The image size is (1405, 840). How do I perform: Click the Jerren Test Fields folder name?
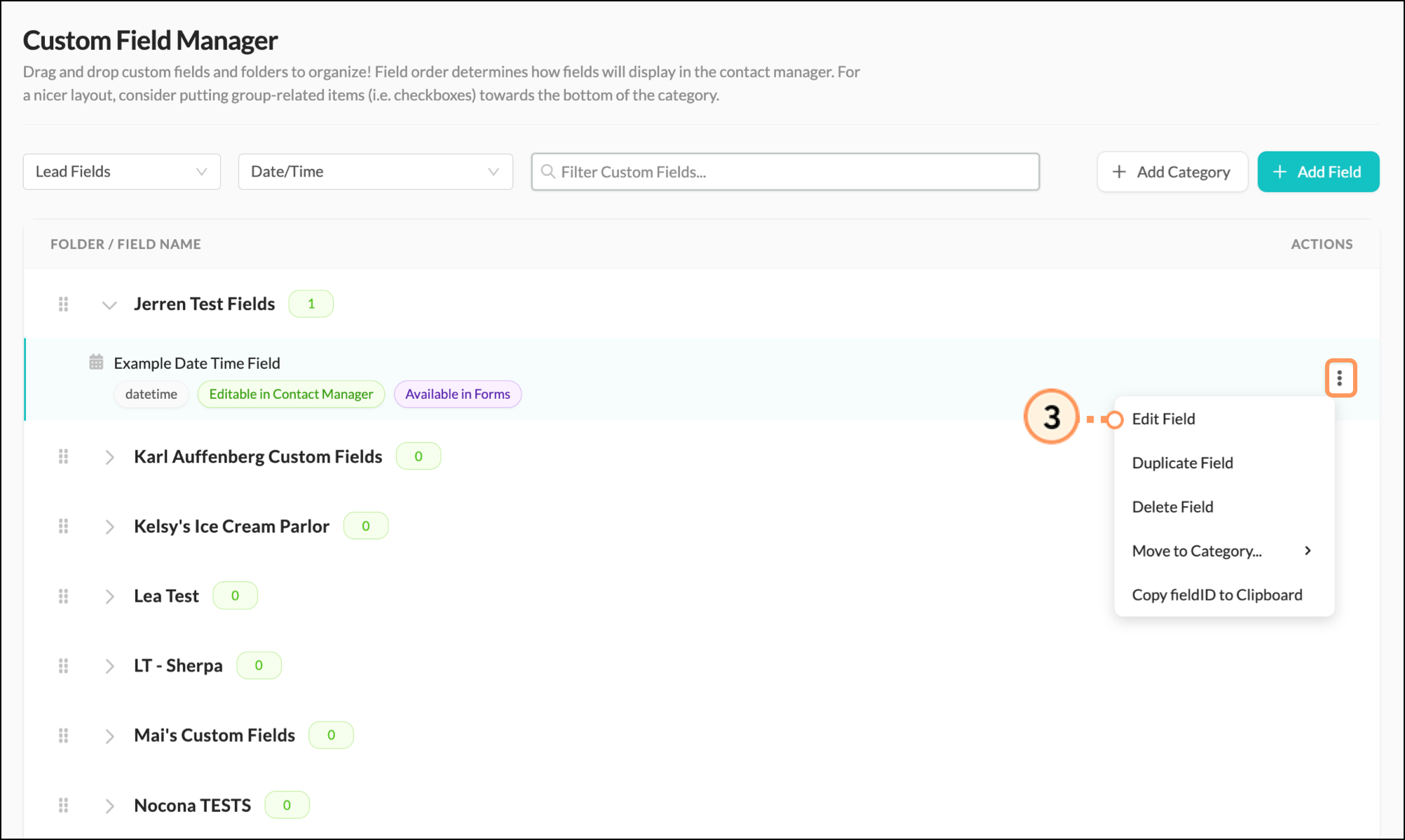click(x=205, y=304)
